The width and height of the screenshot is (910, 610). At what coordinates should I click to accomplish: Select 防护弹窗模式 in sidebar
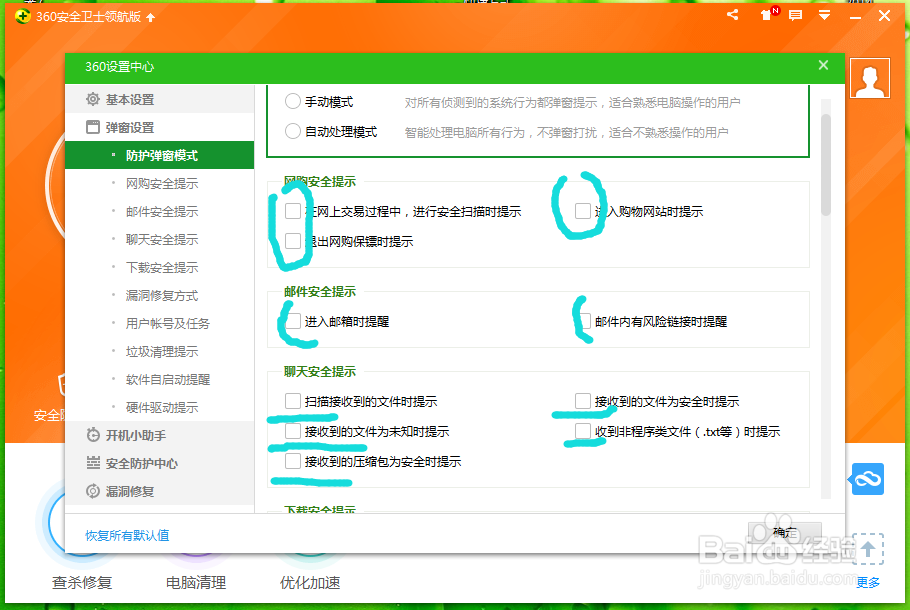pyautogui.click(x=160, y=155)
